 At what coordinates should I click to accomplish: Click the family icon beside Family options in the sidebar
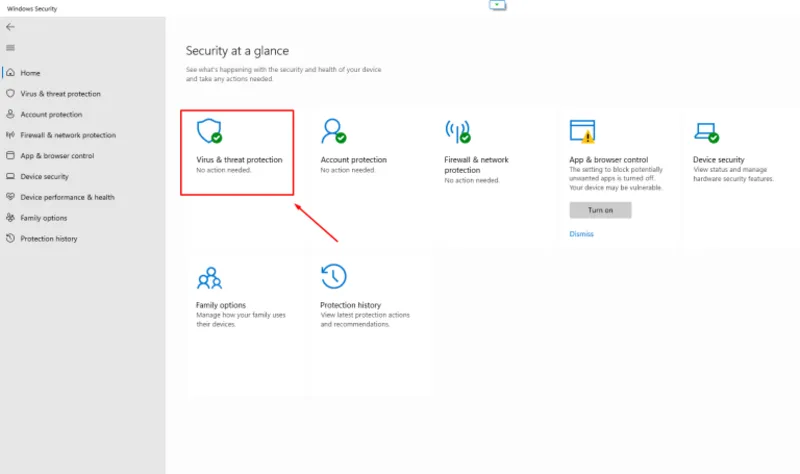click(x=10, y=217)
